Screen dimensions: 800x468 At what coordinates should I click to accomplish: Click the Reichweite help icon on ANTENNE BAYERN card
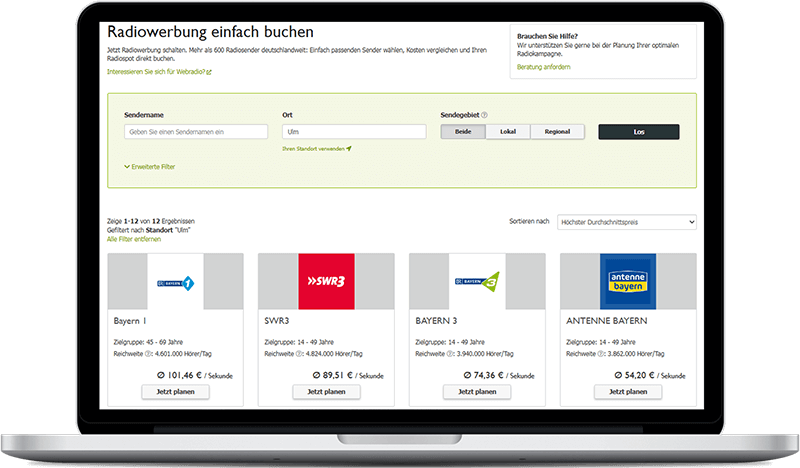point(601,354)
